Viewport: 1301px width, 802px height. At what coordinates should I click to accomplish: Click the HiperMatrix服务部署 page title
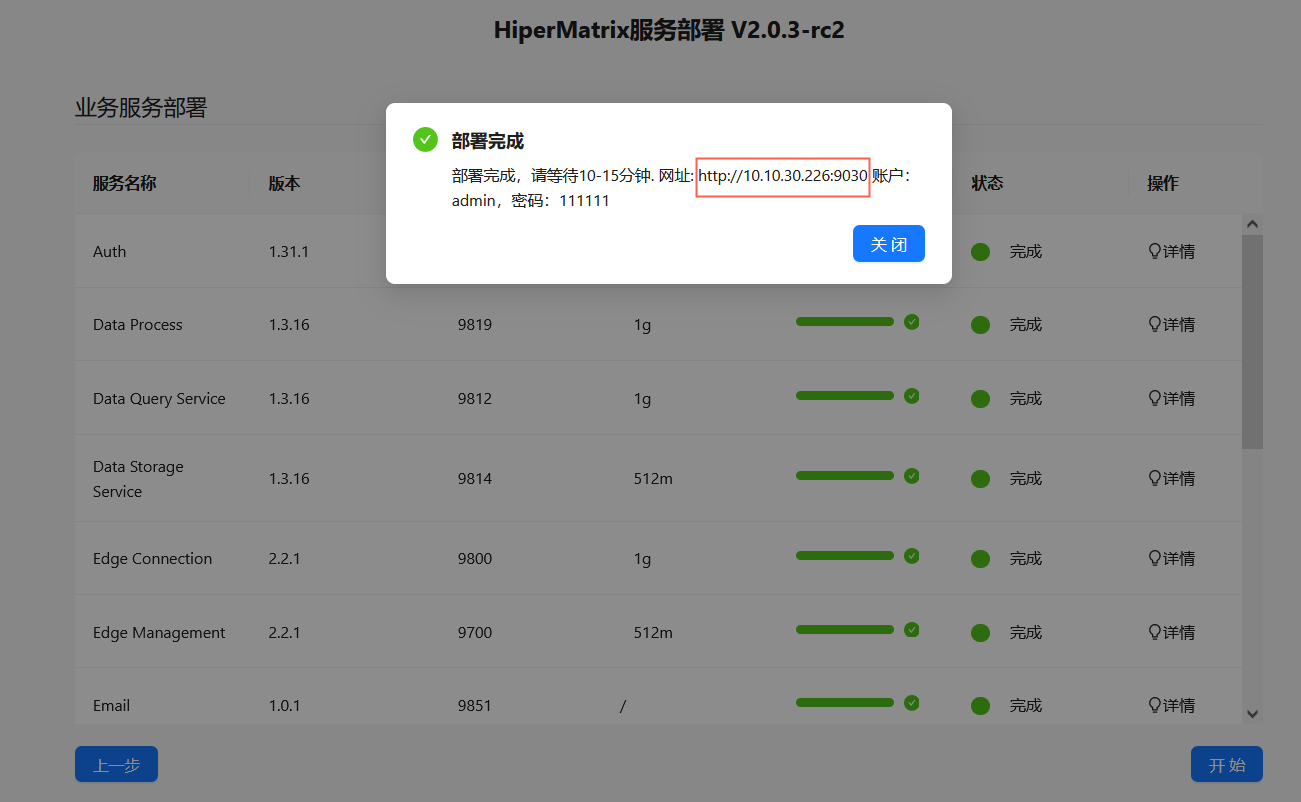[x=669, y=30]
